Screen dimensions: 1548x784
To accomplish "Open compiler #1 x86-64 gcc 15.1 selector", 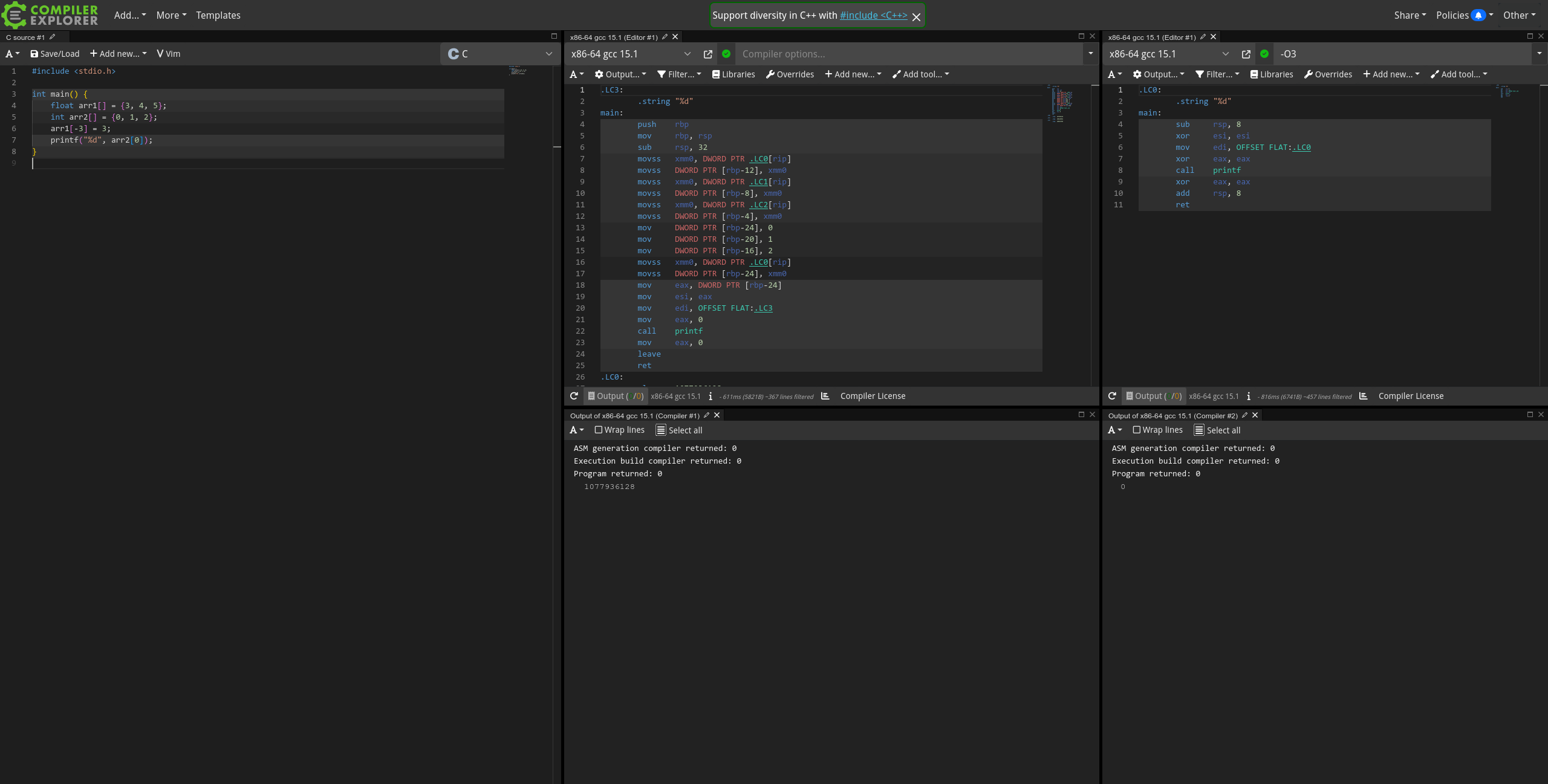I will click(630, 54).
